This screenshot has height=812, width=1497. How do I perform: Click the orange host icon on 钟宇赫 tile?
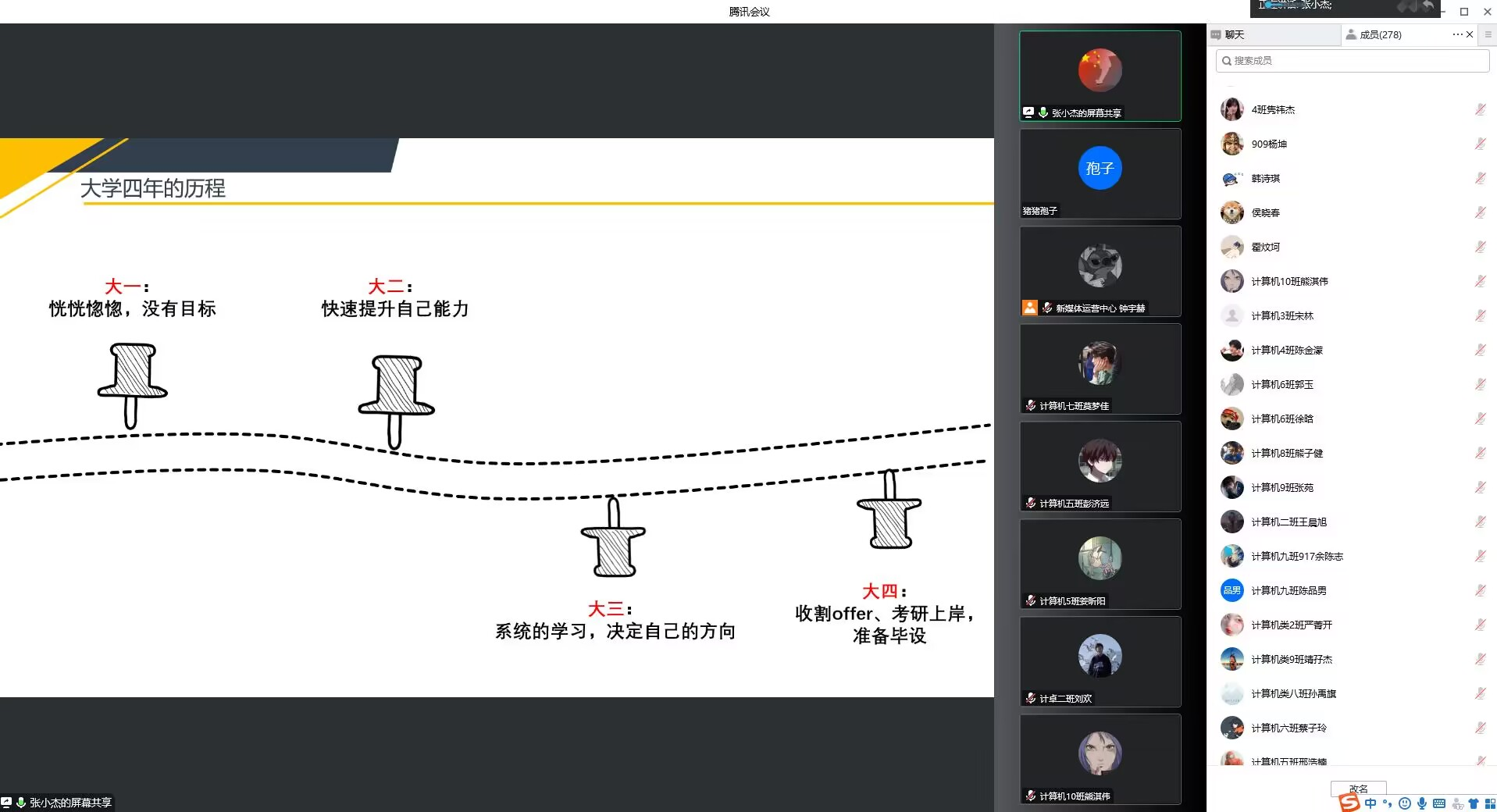pos(1030,308)
